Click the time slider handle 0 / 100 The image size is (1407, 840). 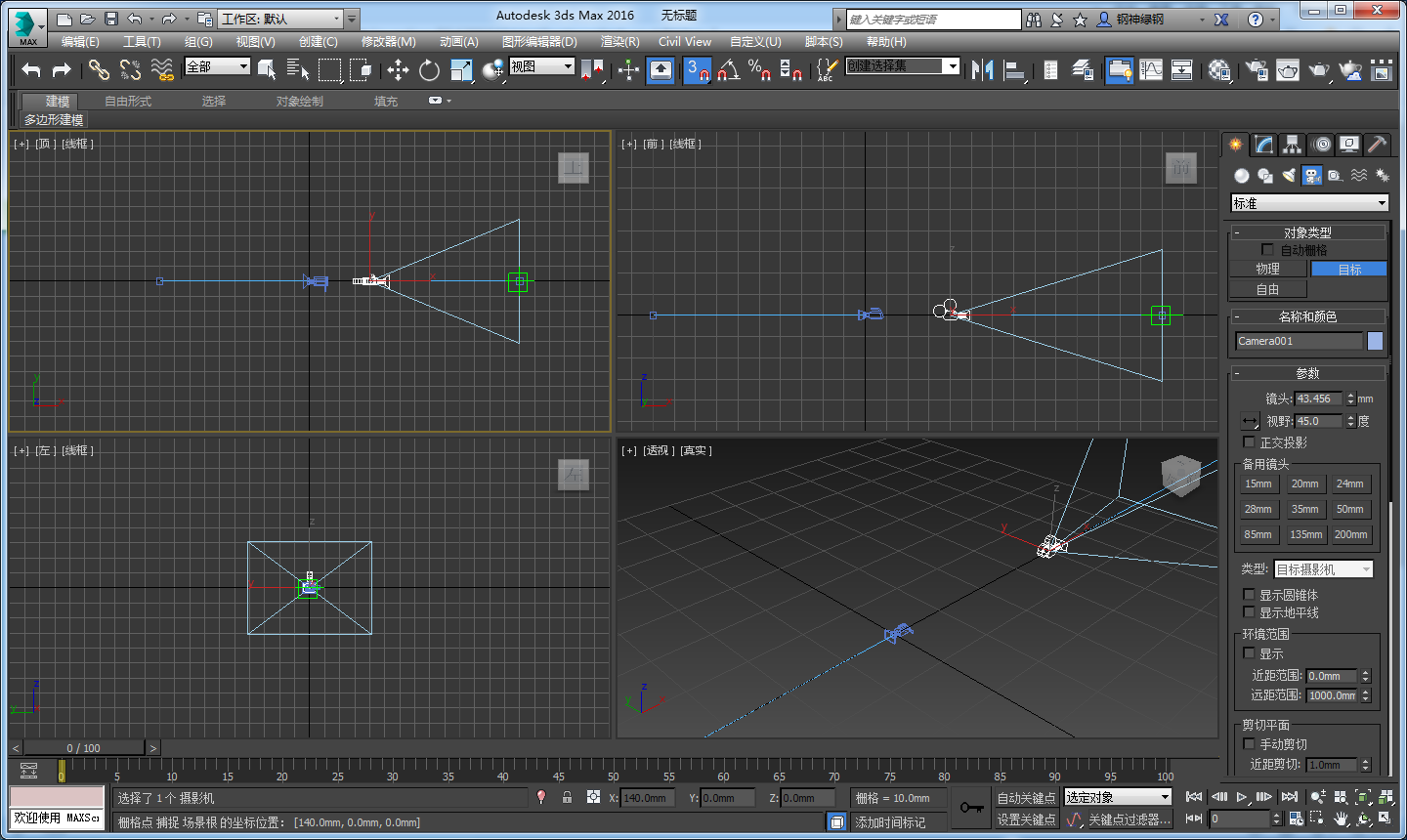pyautogui.click(x=84, y=748)
